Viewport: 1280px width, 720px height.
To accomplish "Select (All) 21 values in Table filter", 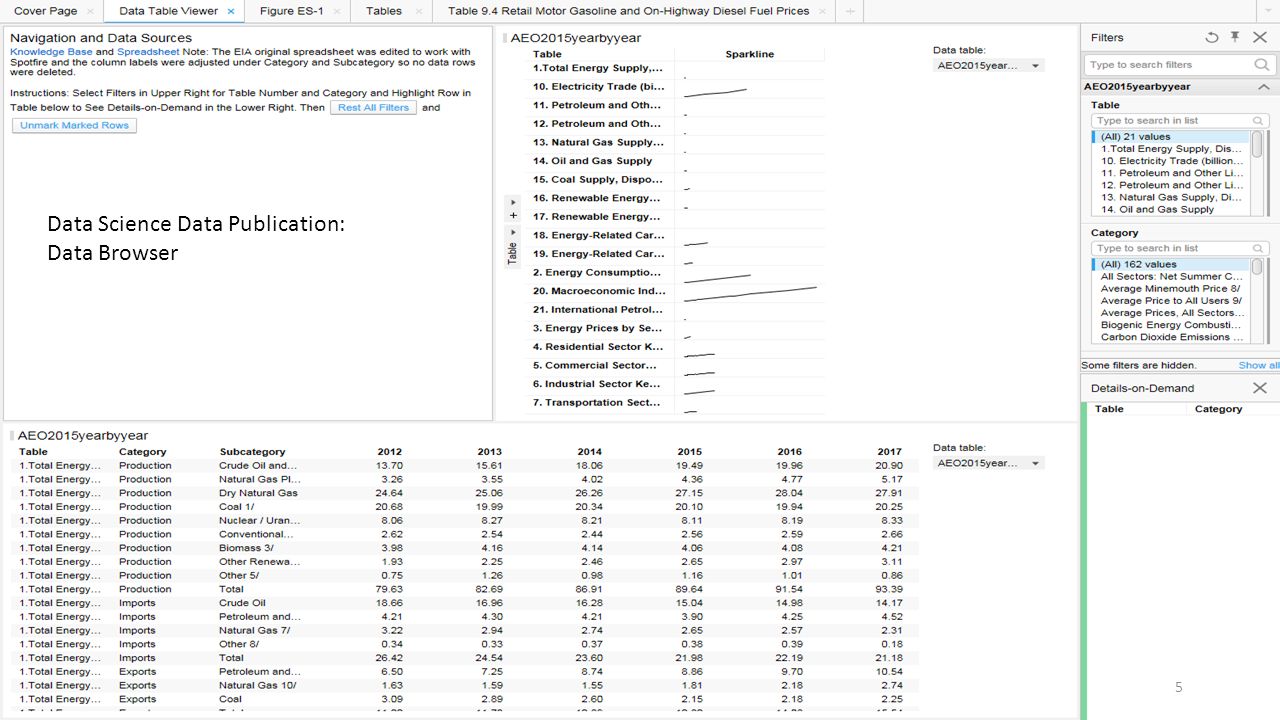I will [1171, 136].
